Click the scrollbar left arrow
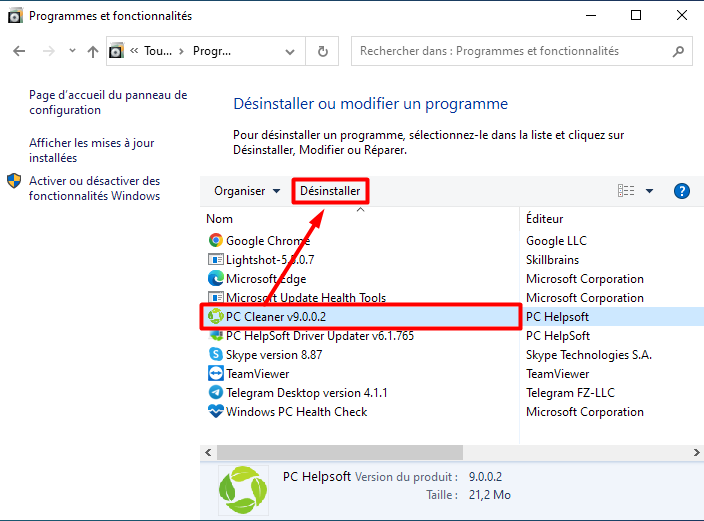The image size is (704, 521). [208, 452]
